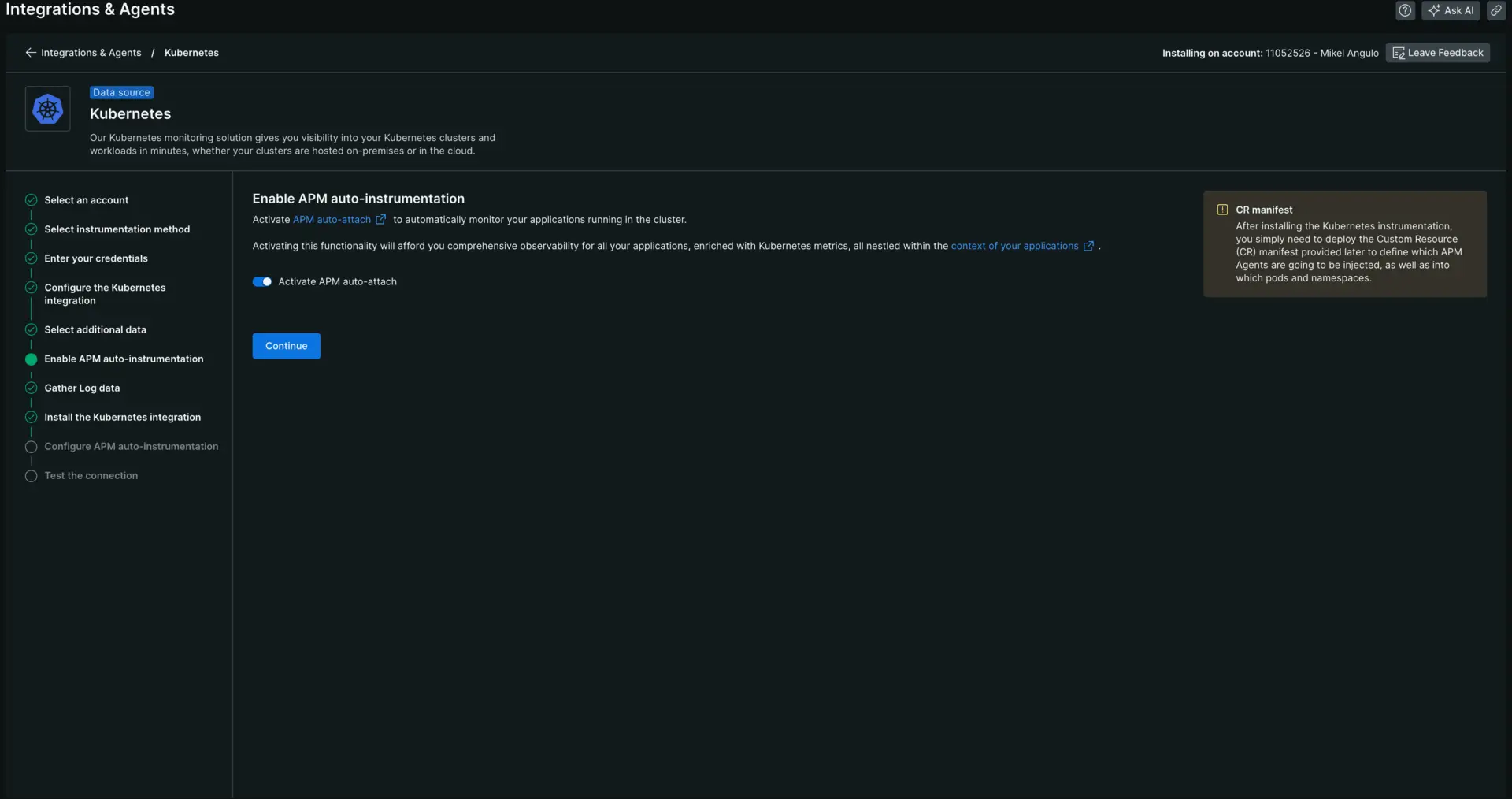Open the APM auto-attach link
This screenshot has height=799, width=1512.
(332, 220)
